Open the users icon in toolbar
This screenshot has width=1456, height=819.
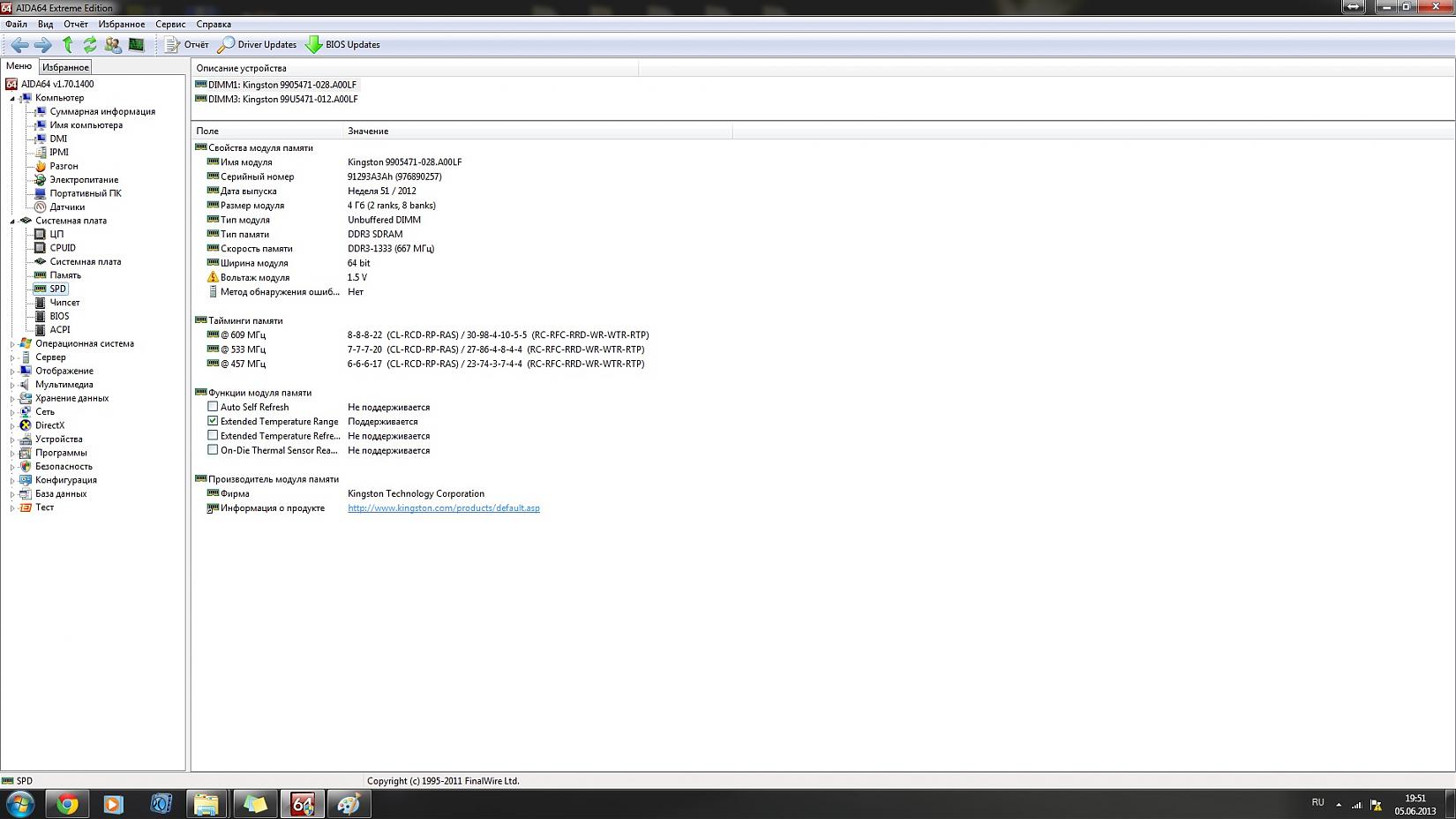point(113,44)
